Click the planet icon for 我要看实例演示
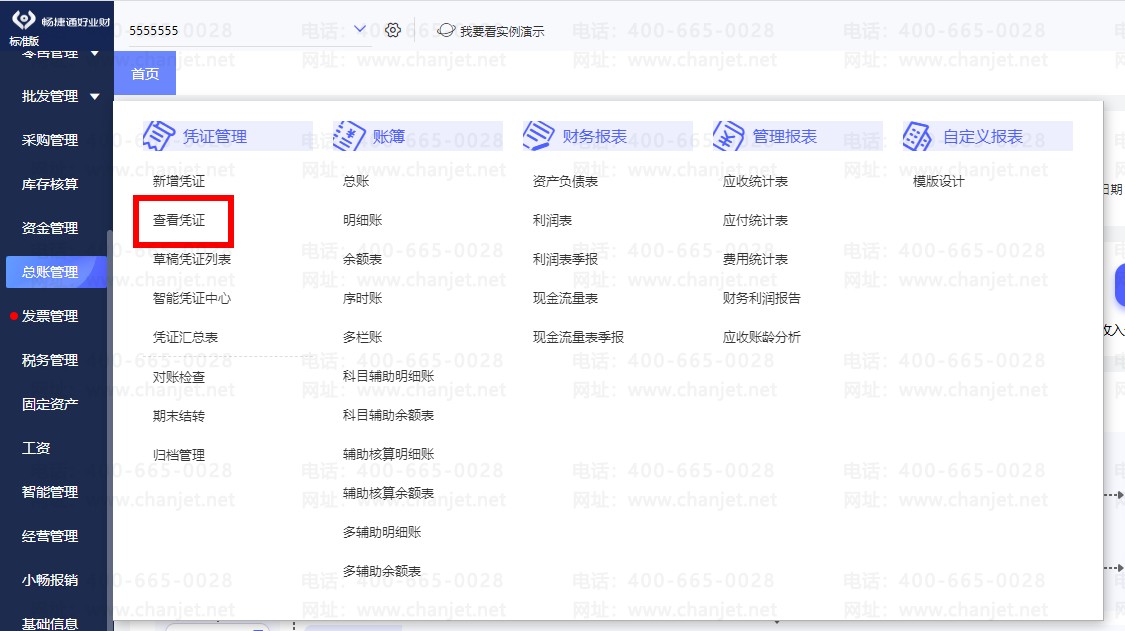 [446, 30]
